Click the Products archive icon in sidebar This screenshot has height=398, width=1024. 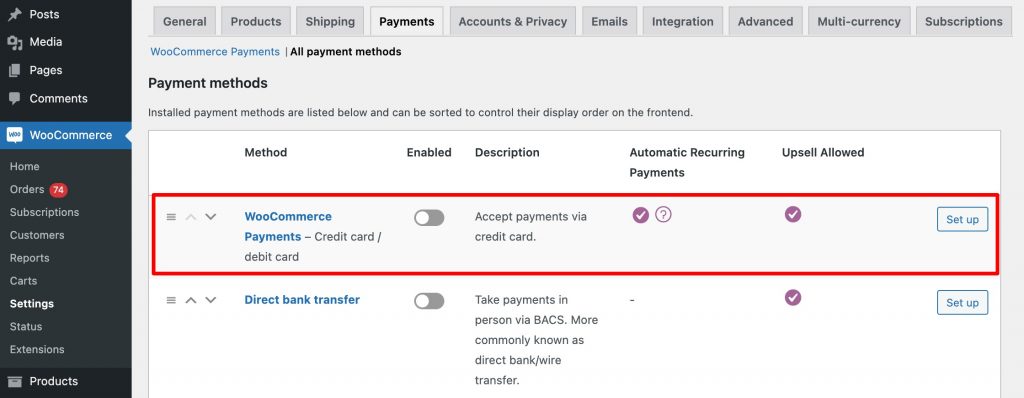click(x=14, y=381)
